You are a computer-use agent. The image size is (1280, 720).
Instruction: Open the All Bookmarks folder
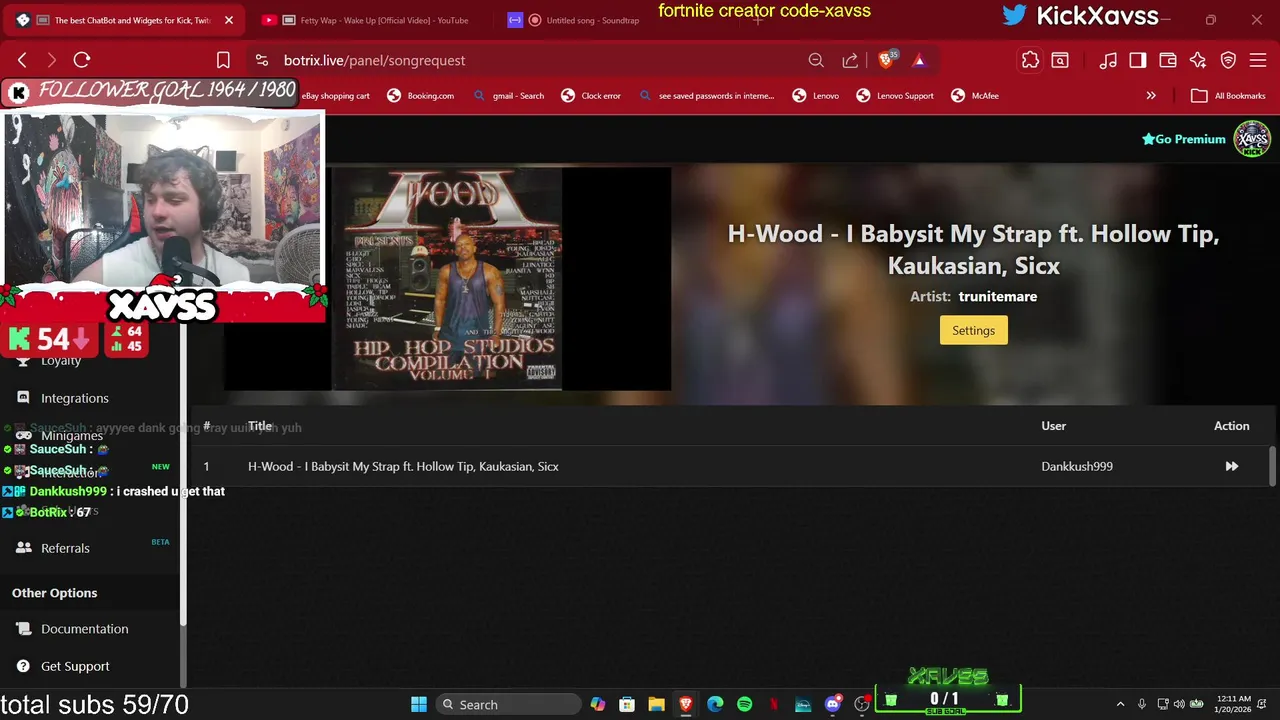click(1228, 96)
